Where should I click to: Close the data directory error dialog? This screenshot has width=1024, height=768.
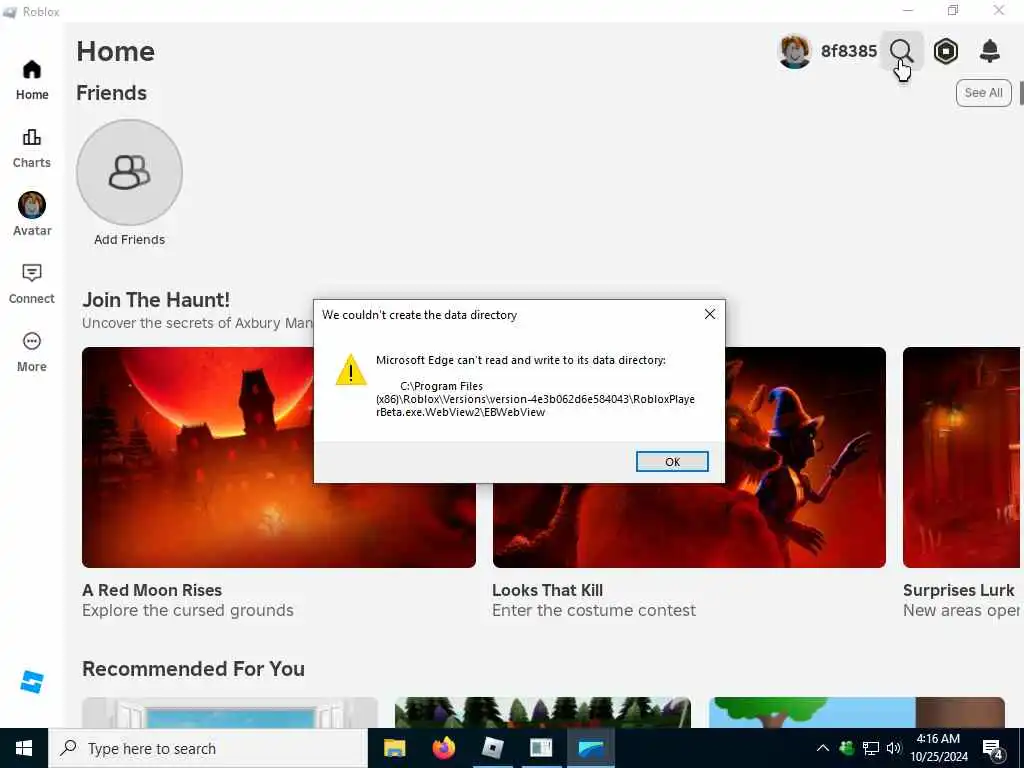coord(710,314)
